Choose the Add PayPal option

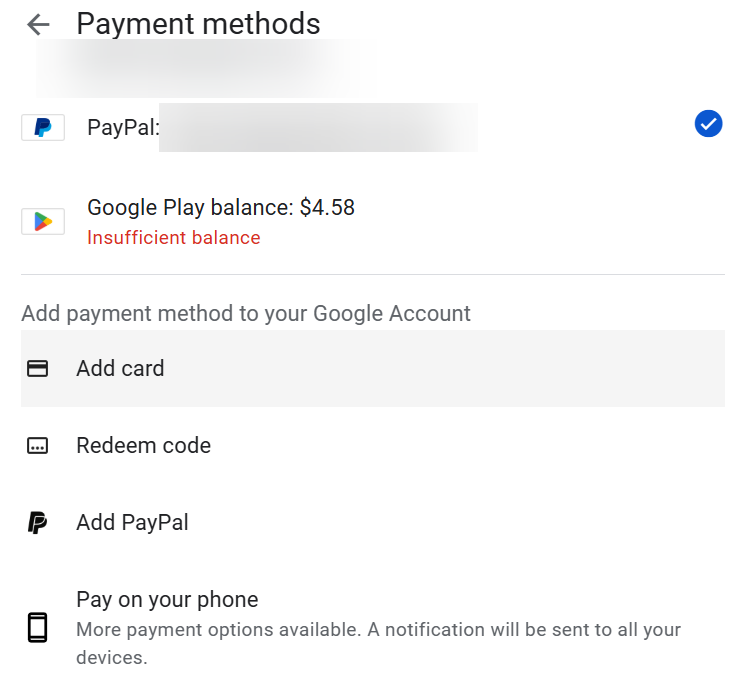point(373,523)
